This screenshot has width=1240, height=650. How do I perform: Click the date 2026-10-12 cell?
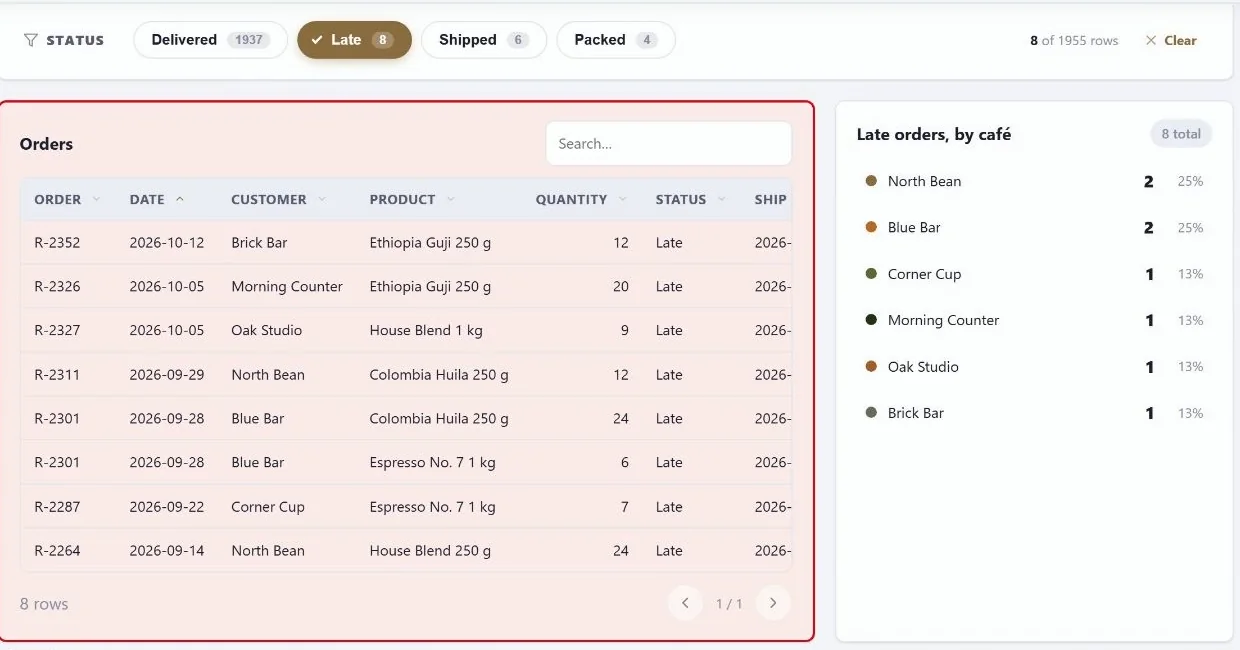(167, 243)
